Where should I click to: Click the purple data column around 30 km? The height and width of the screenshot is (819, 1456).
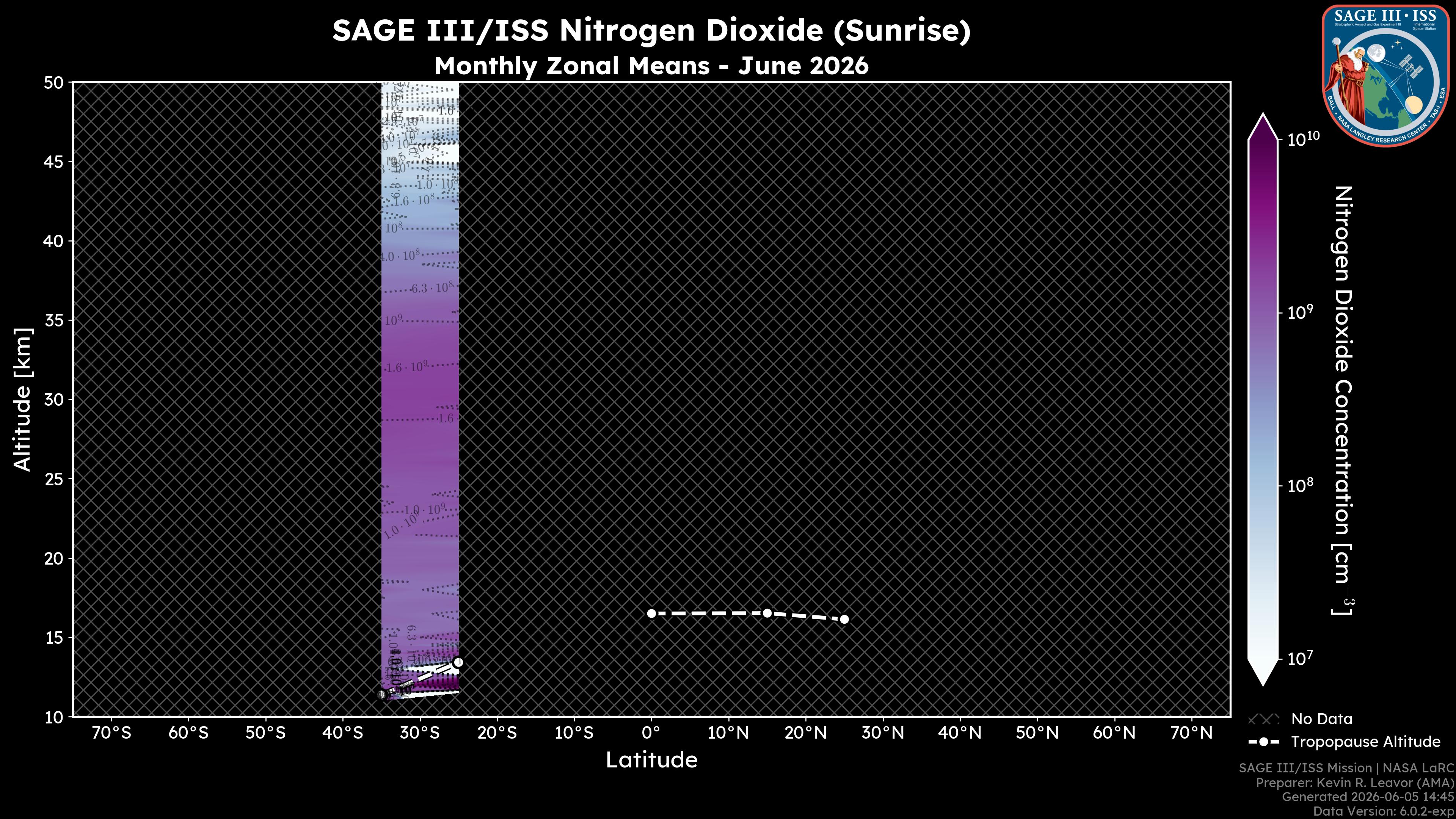coord(420,400)
